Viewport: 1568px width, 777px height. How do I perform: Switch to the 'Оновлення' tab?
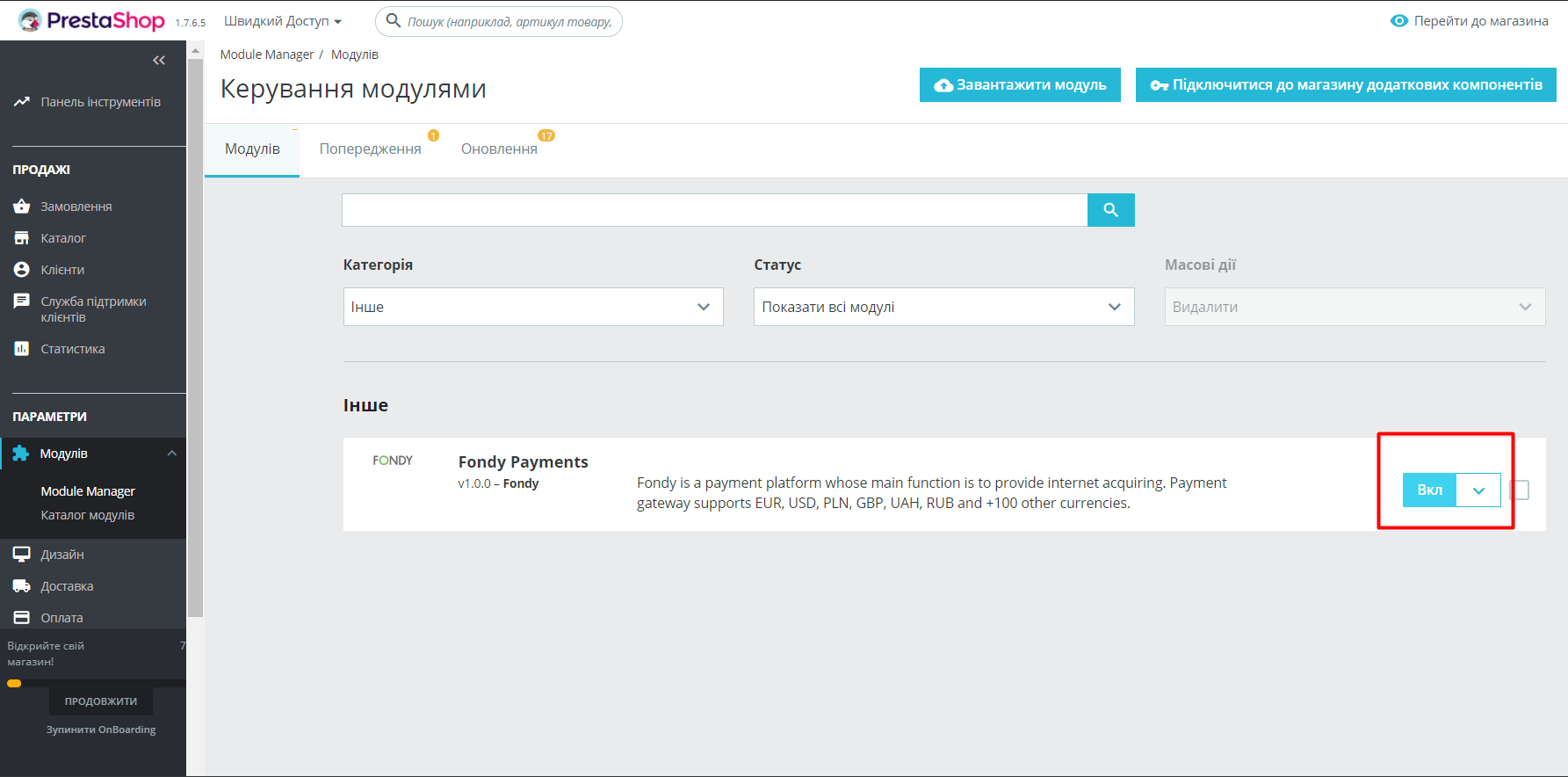[499, 149]
